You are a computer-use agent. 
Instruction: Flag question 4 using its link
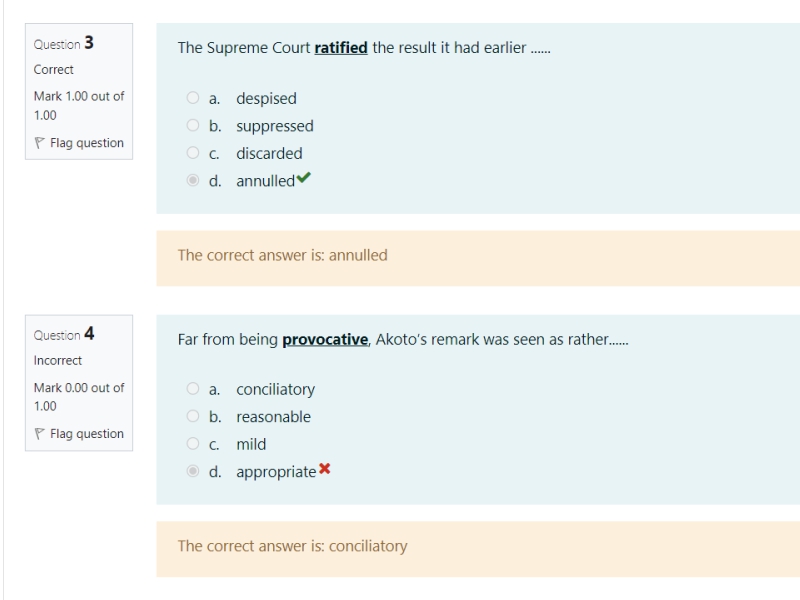click(x=87, y=434)
